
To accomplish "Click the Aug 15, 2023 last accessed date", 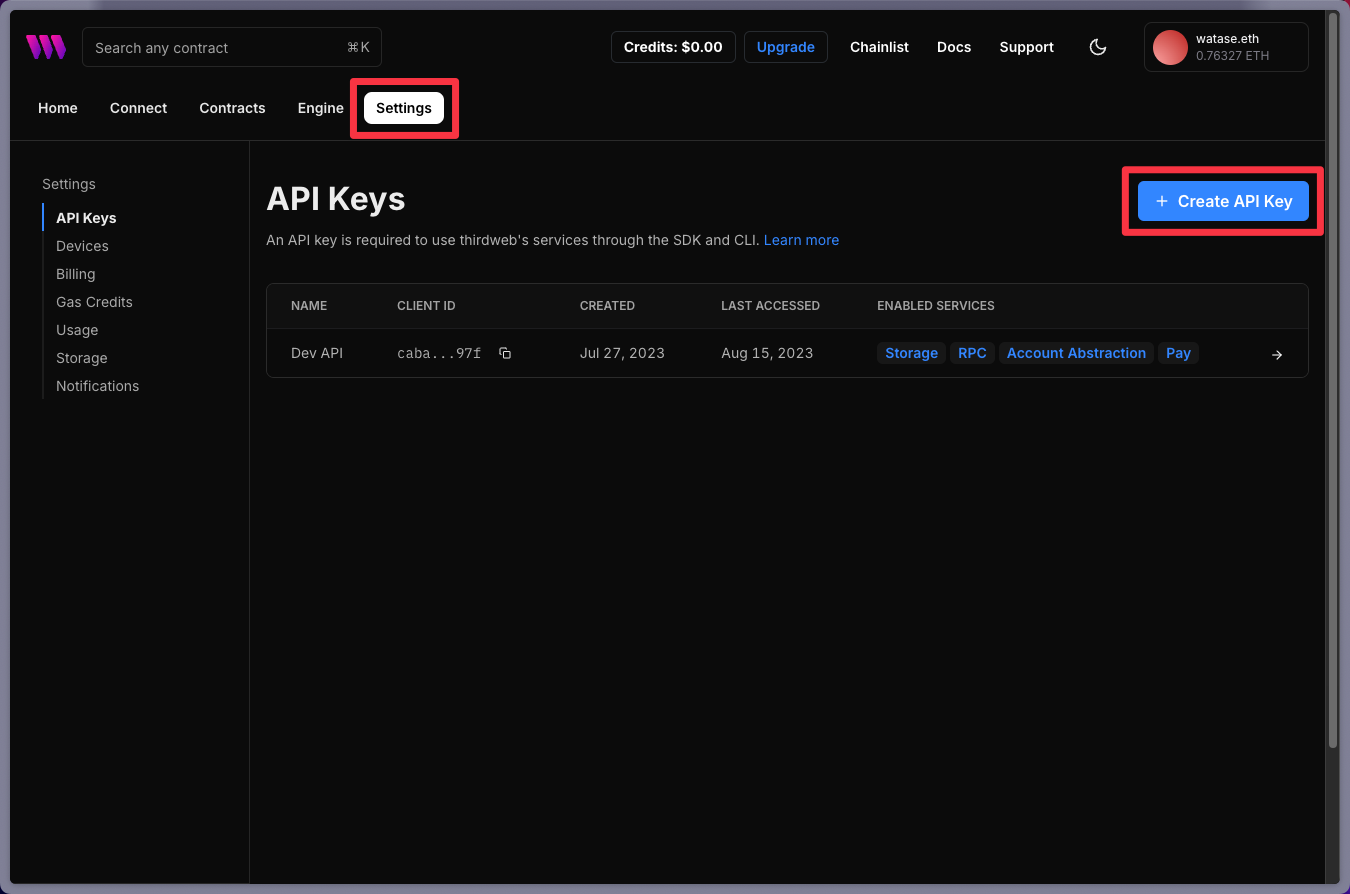I will pyautogui.click(x=767, y=353).
